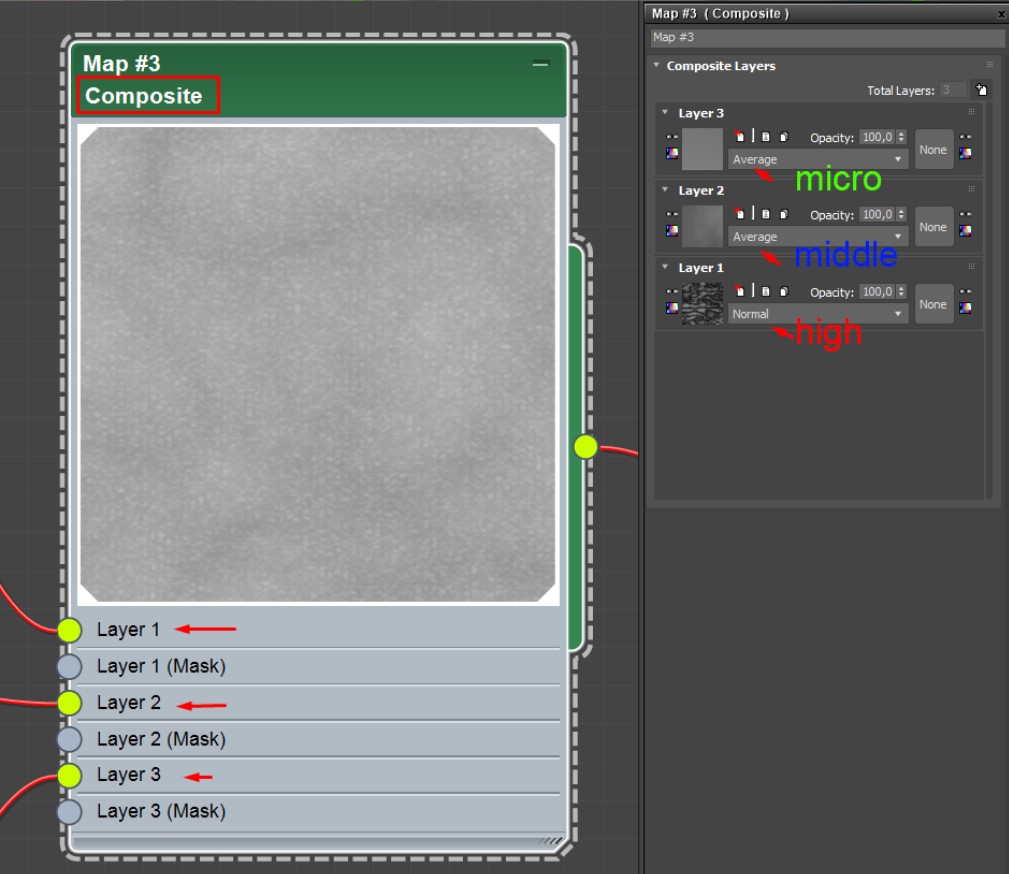
Task: Adjust Layer 3 opacity spinner arrows
Action: click(901, 136)
